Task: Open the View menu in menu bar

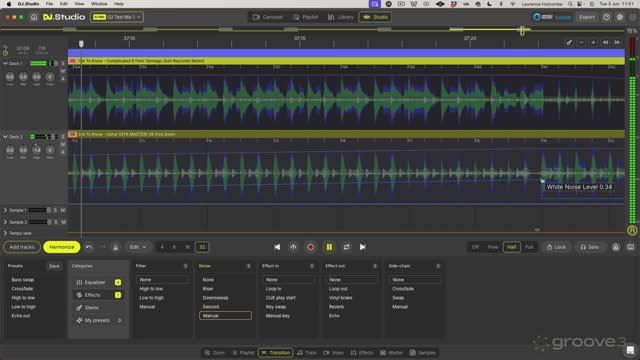Action: click(79, 4)
